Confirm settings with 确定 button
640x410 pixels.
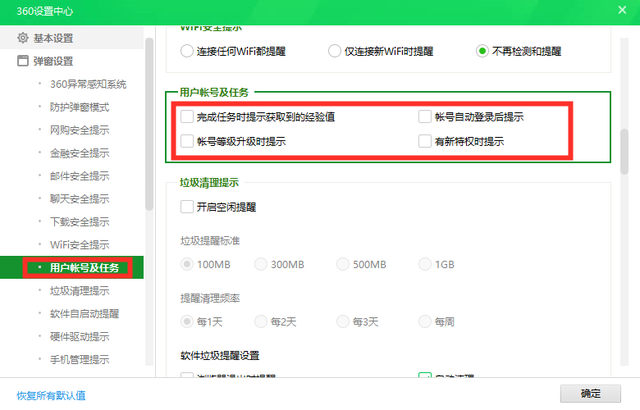(x=590, y=394)
